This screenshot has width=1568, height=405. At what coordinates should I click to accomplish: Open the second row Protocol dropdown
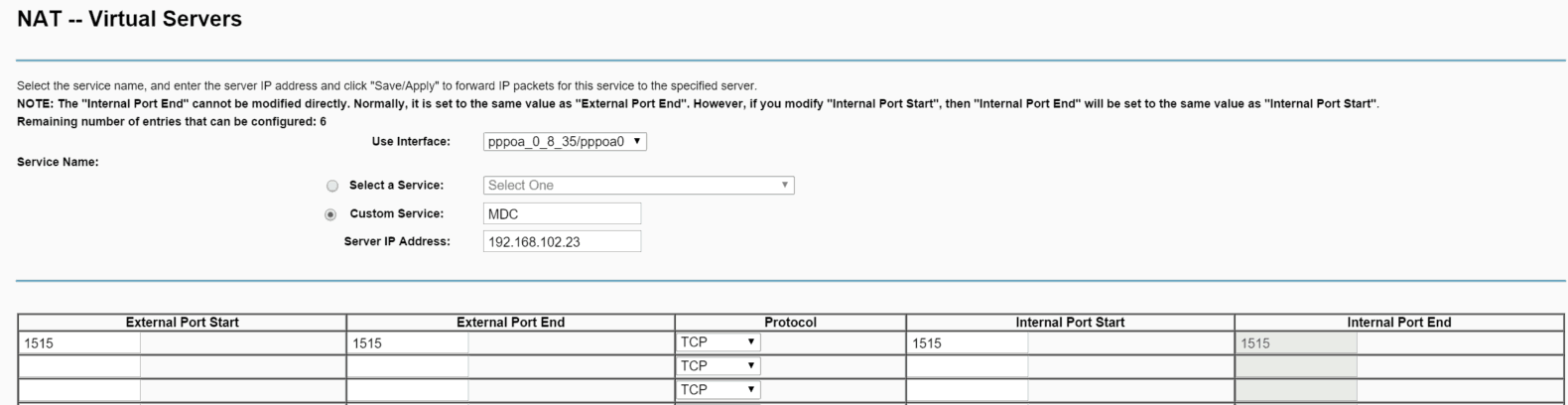(x=719, y=366)
